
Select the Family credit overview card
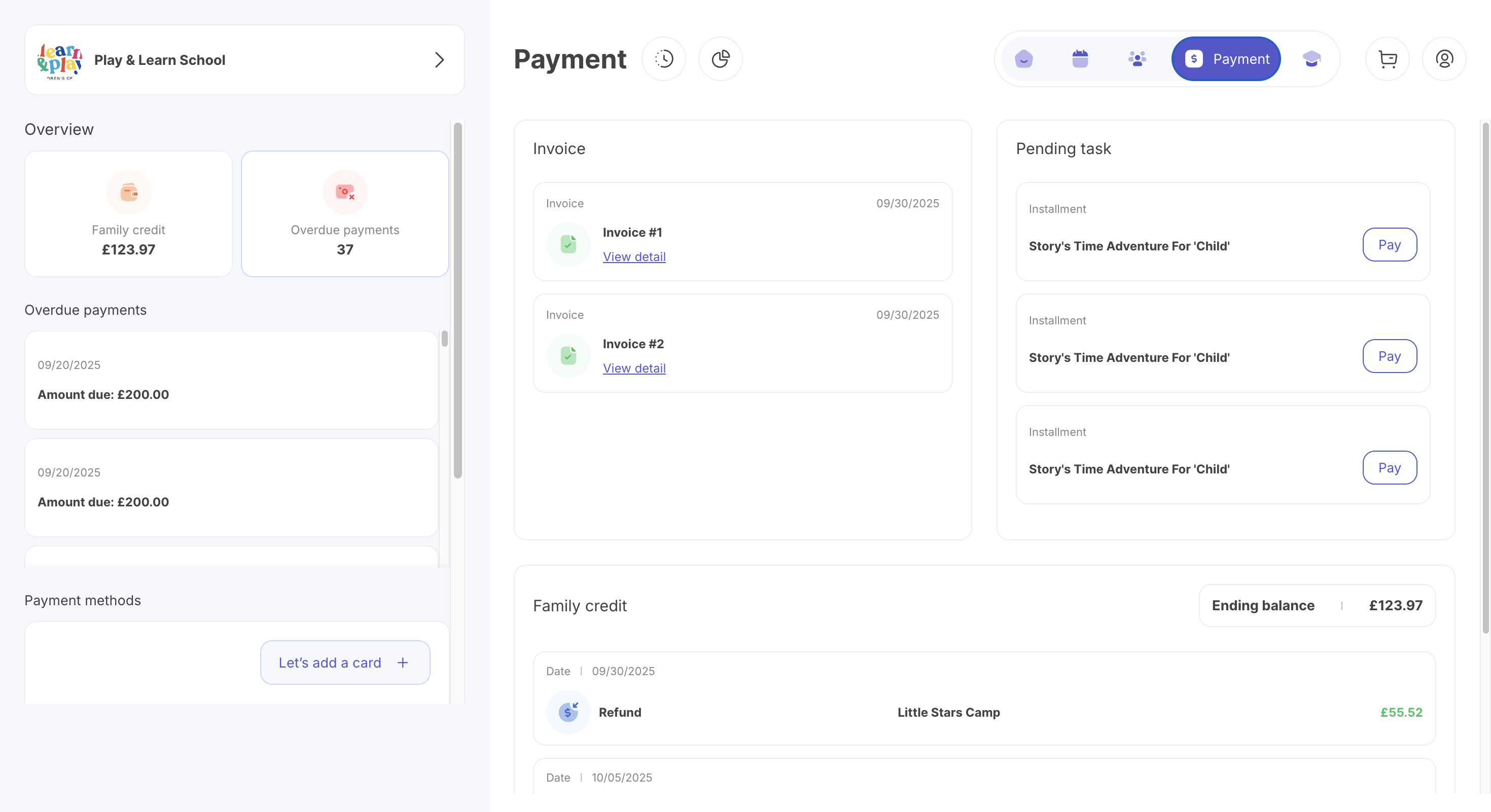coord(128,214)
